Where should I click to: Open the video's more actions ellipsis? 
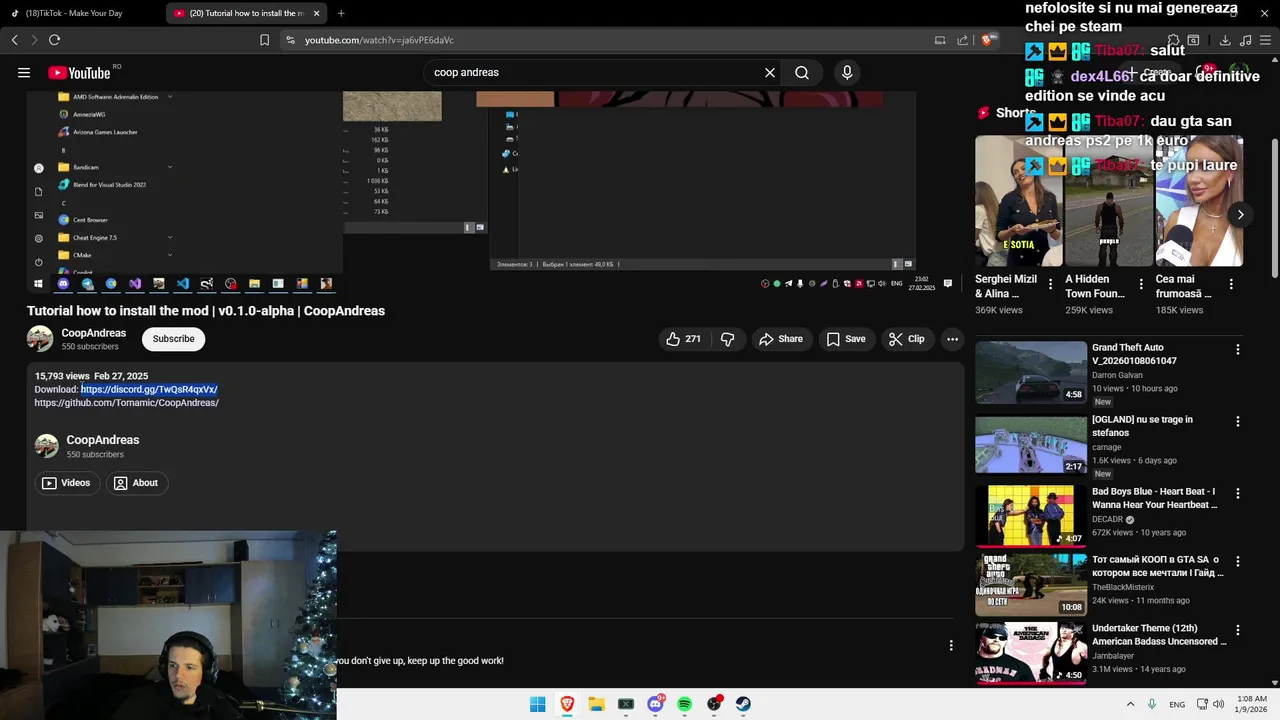point(952,339)
